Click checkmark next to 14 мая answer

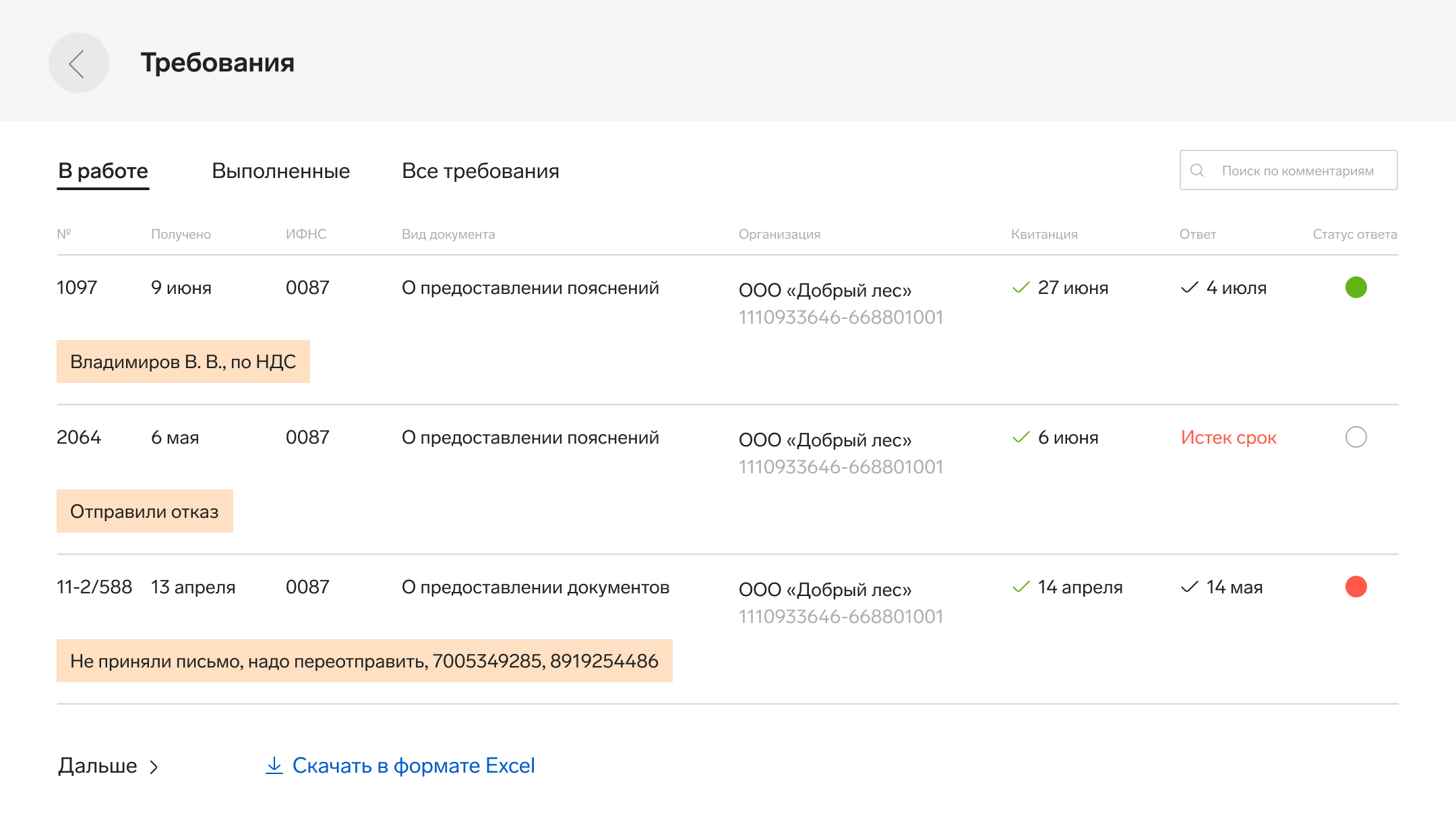click(1190, 587)
